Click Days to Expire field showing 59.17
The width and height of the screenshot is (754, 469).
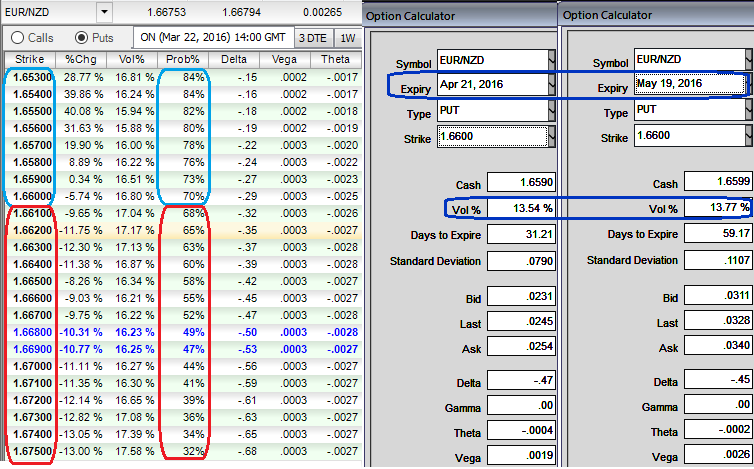(716, 235)
